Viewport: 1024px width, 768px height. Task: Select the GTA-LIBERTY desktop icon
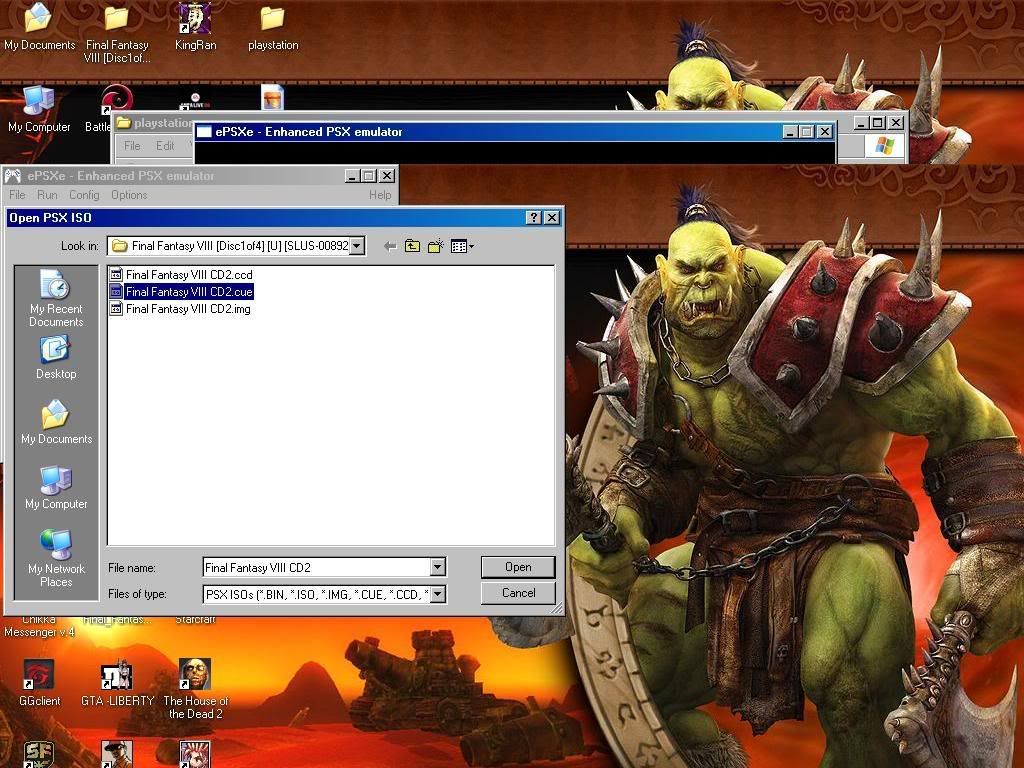tap(117, 683)
